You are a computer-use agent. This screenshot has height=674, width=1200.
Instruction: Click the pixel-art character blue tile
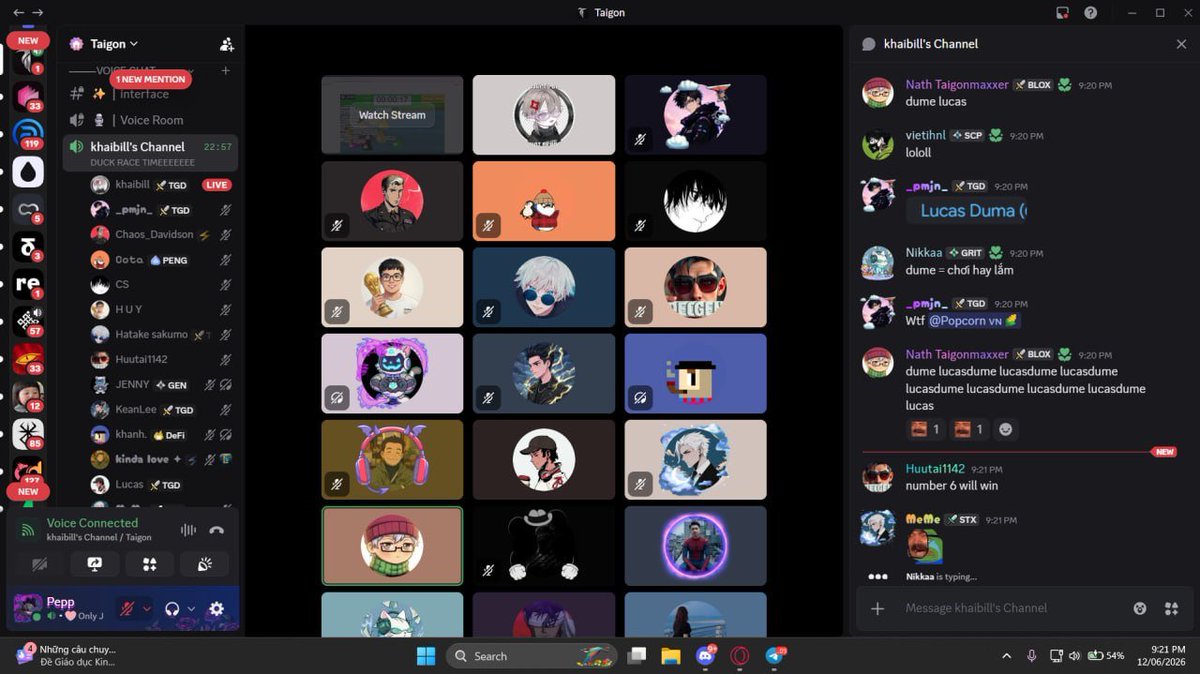coord(695,373)
